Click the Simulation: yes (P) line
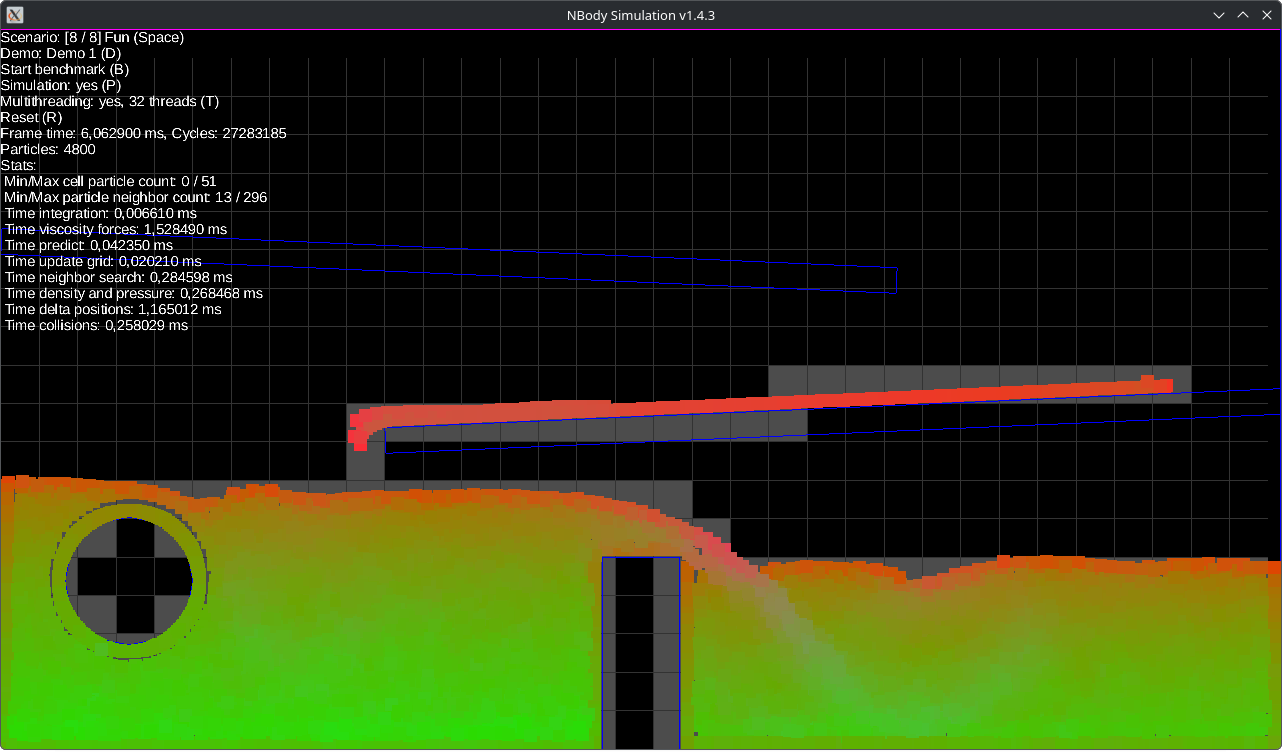Screen dimensions: 1282x752 [x=61, y=86]
